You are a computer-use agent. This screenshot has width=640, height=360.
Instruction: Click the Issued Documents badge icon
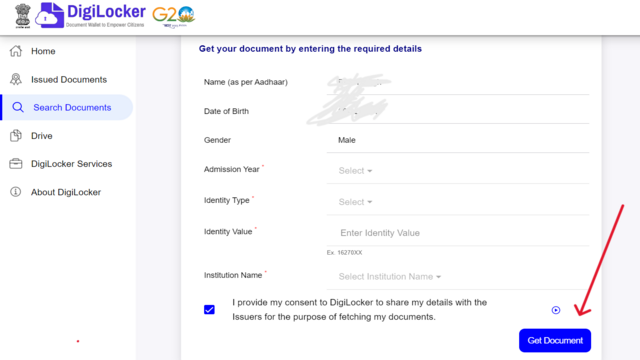click(16, 79)
